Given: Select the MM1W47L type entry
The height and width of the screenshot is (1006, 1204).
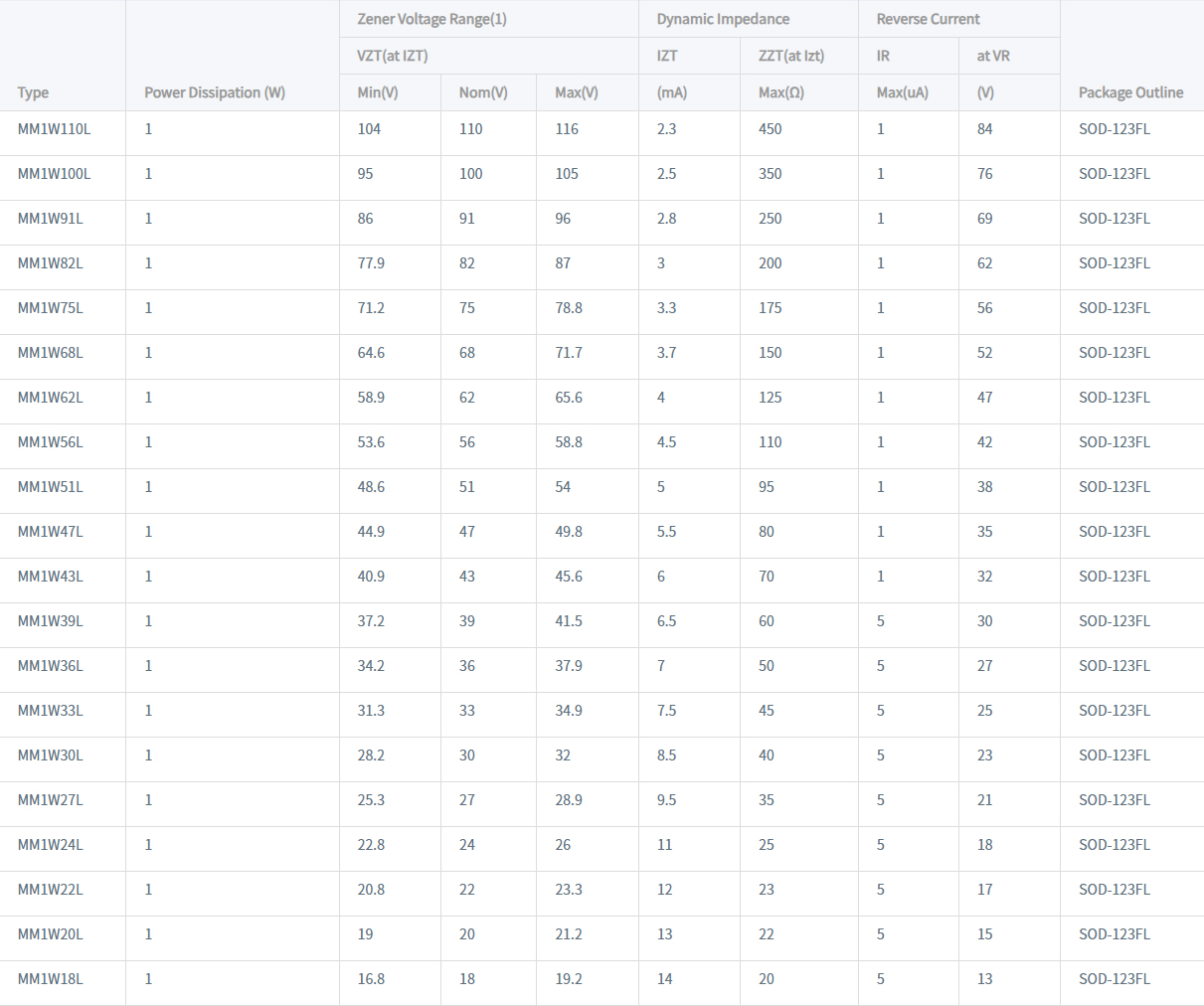Looking at the screenshot, I should pos(51,532).
